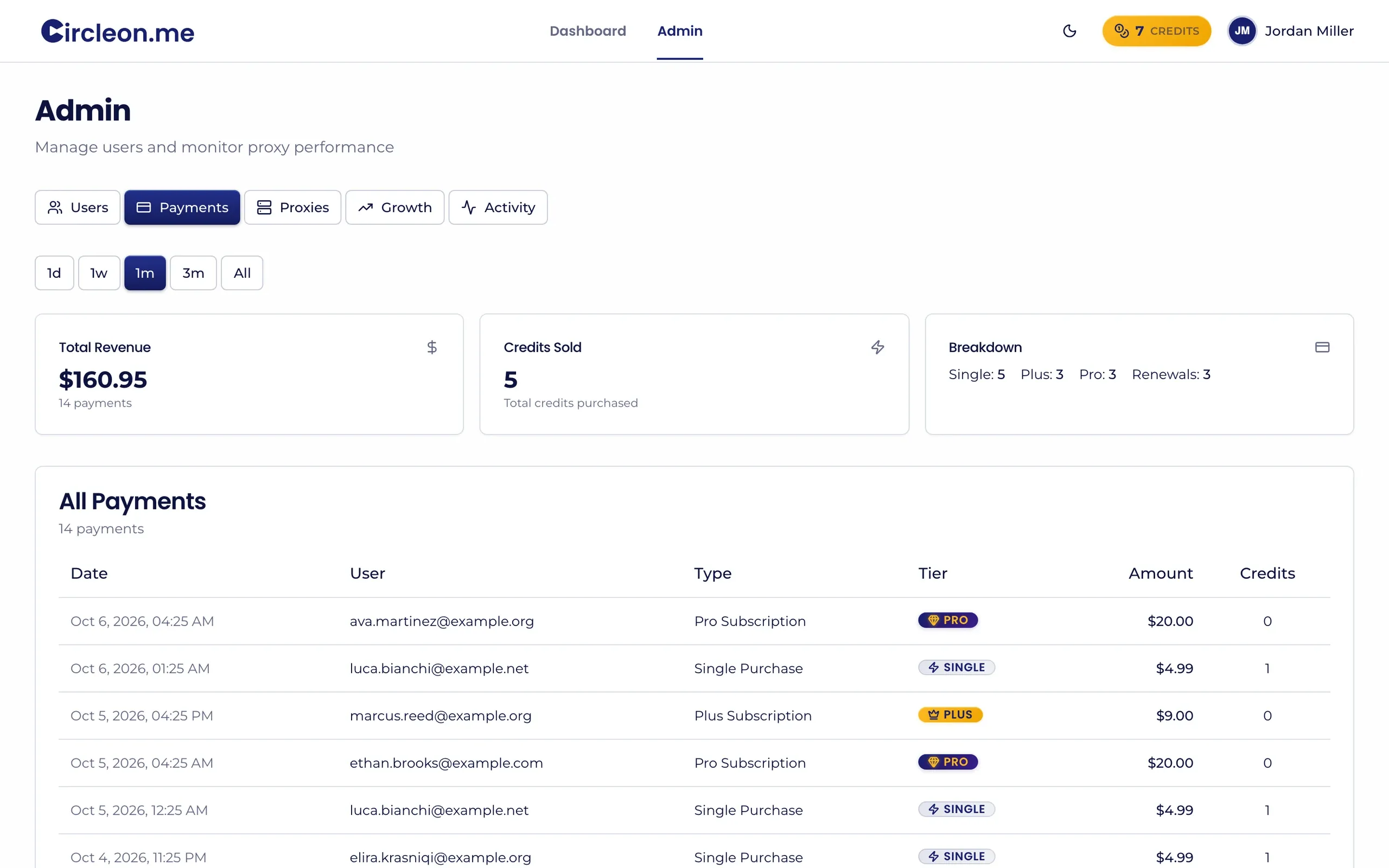Click the User column header
Image resolution: width=1389 pixels, height=868 pixels.
[367, 573]
